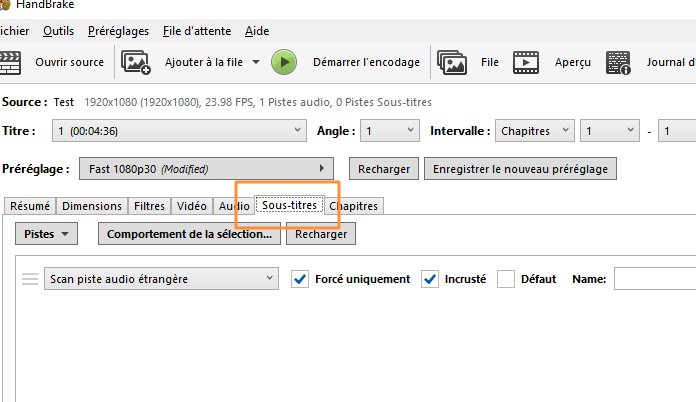Disable the Incrusté checkbox

430,279
